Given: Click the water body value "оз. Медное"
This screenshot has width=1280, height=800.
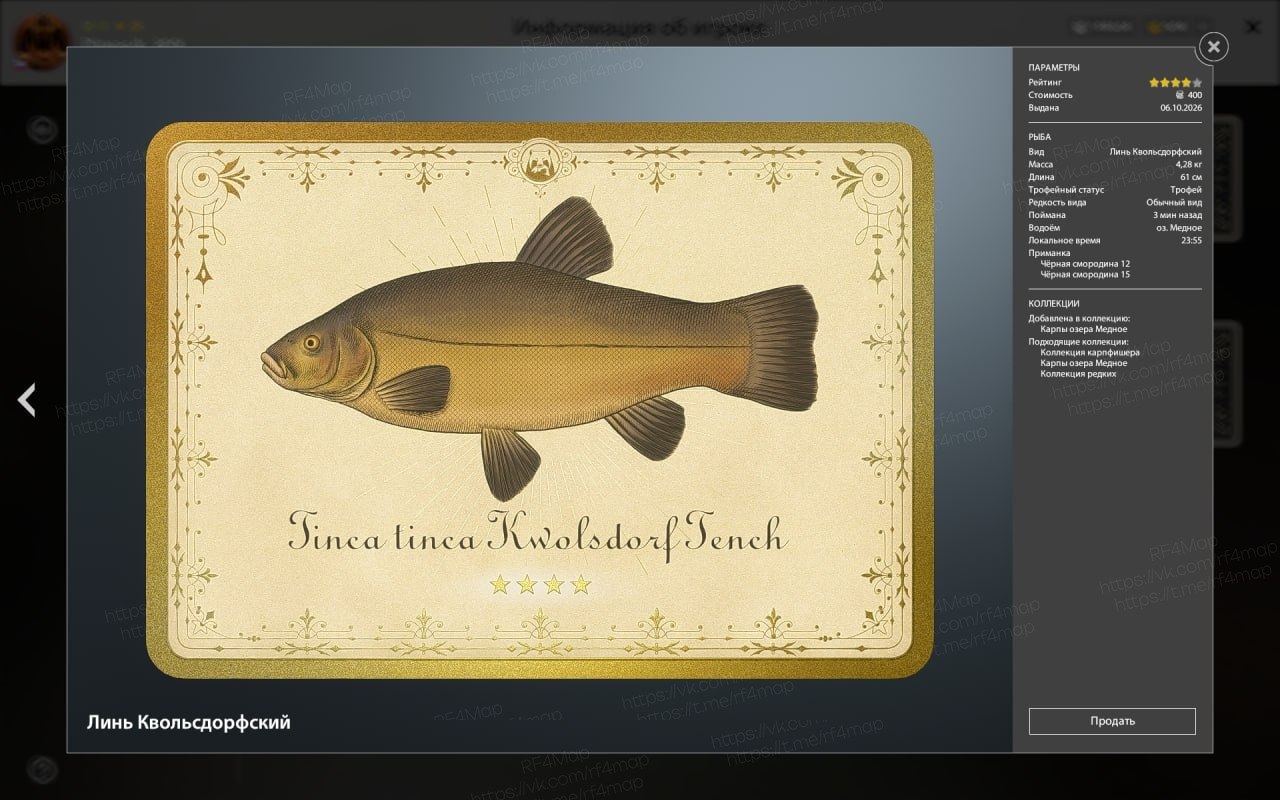Looking at the screenshot, I should point(1179,228).
